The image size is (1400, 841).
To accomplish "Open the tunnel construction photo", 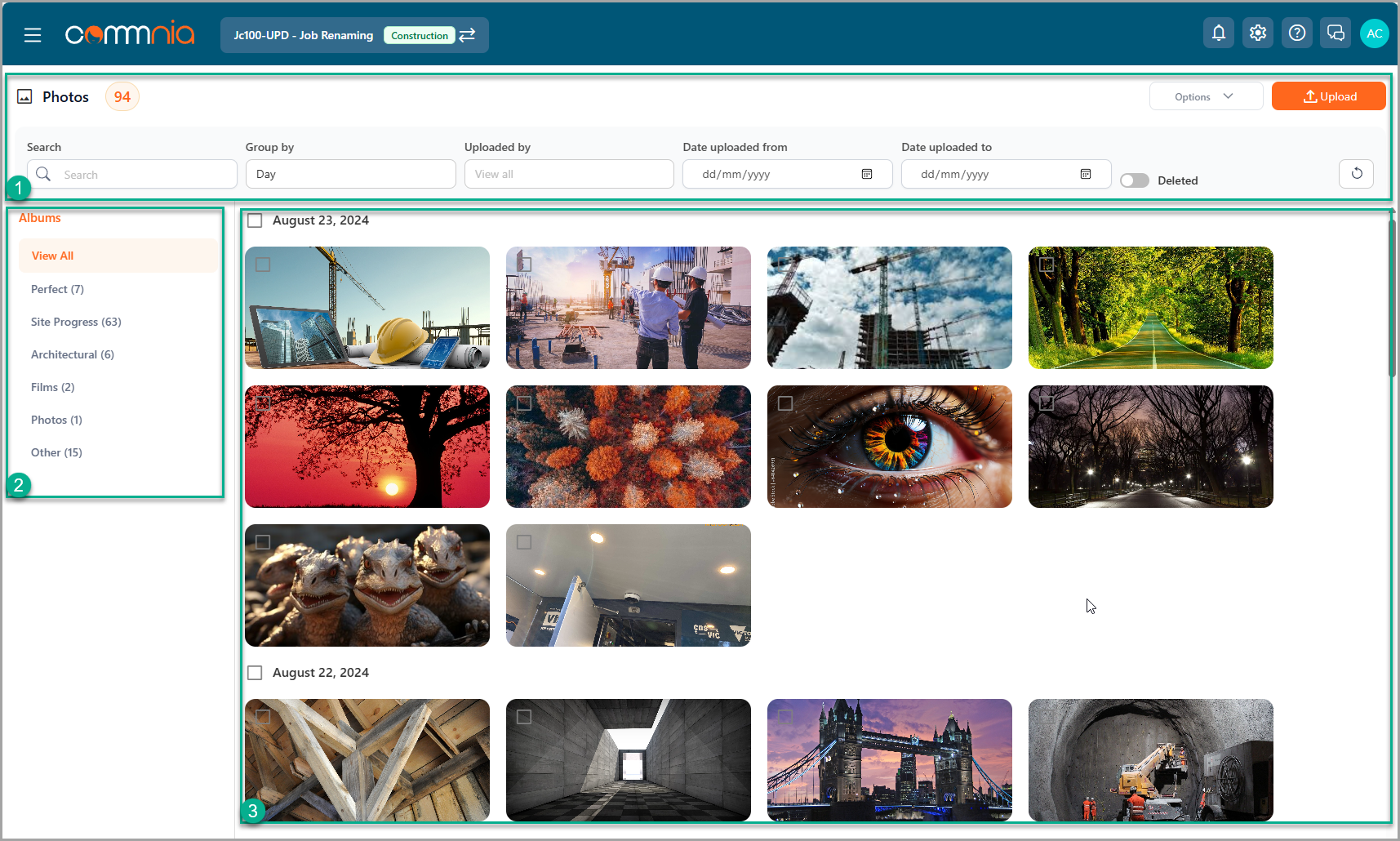I will point(1151,760).
